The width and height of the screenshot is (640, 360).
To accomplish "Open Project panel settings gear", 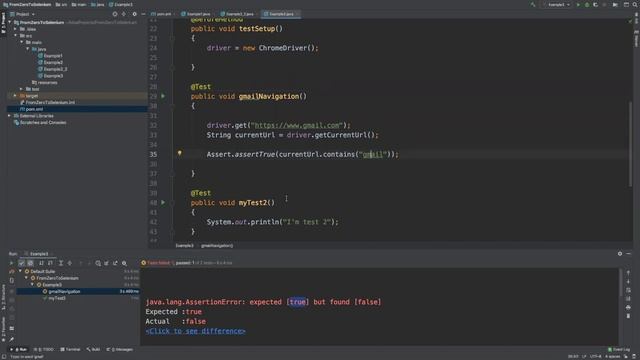I will [134, 14].
